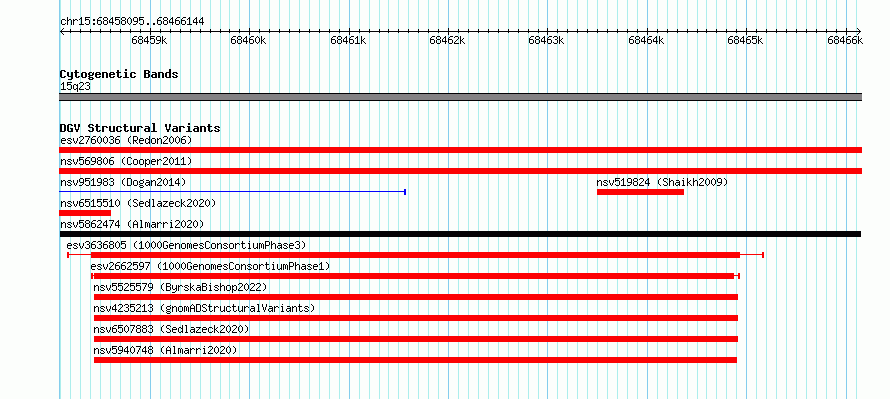
Task: Select the short red bar of nsv519824
Action: click(x=640, y=192)
